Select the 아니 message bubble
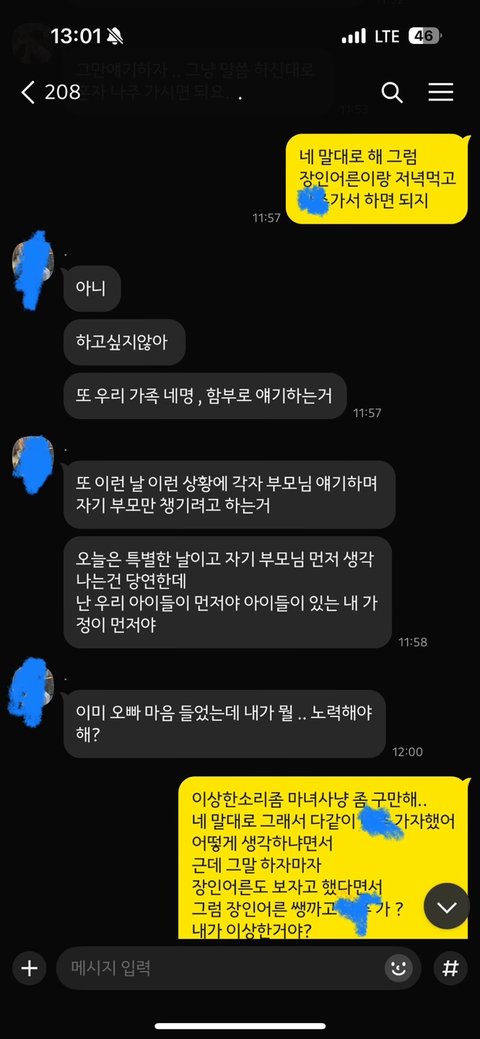This screenshot has height=1039, width=480. [92, 289]
